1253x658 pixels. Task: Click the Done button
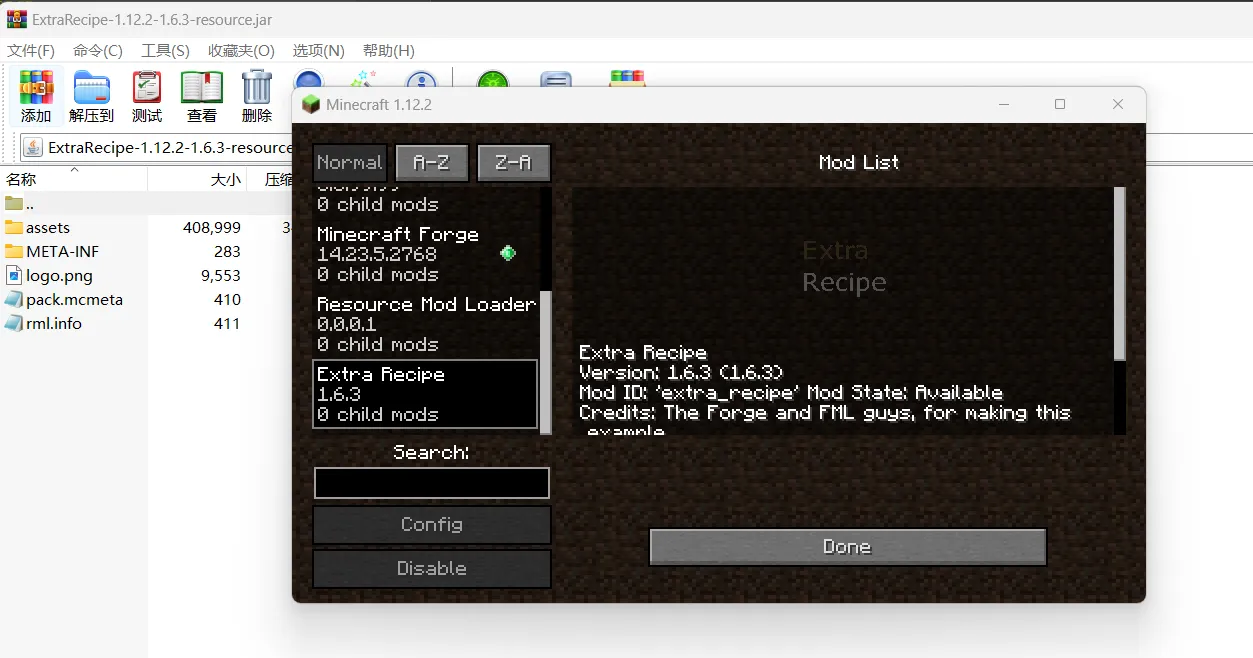coord(847,547)
